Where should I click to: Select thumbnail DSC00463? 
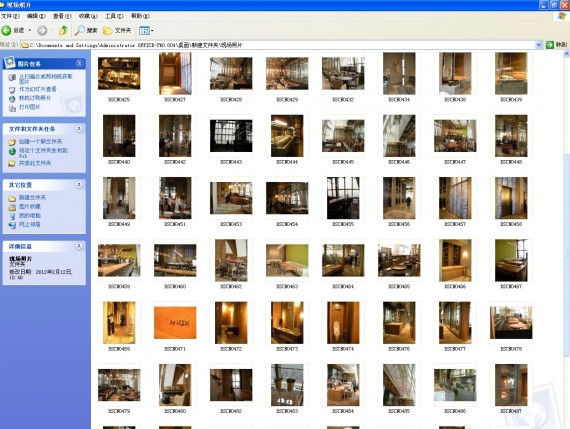coord(287,261)
